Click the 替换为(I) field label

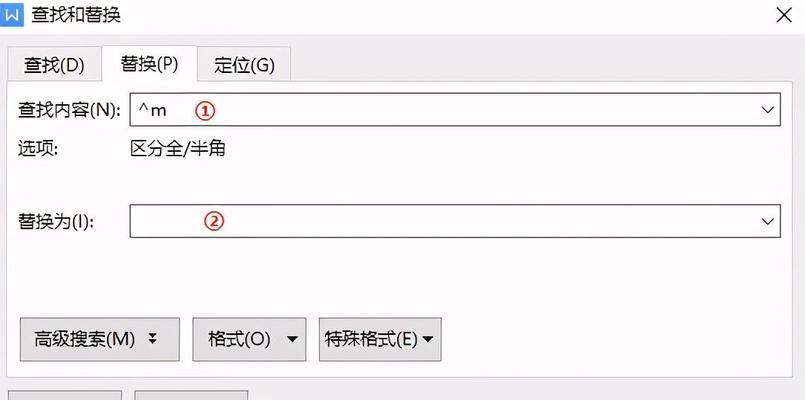[56, 222]
